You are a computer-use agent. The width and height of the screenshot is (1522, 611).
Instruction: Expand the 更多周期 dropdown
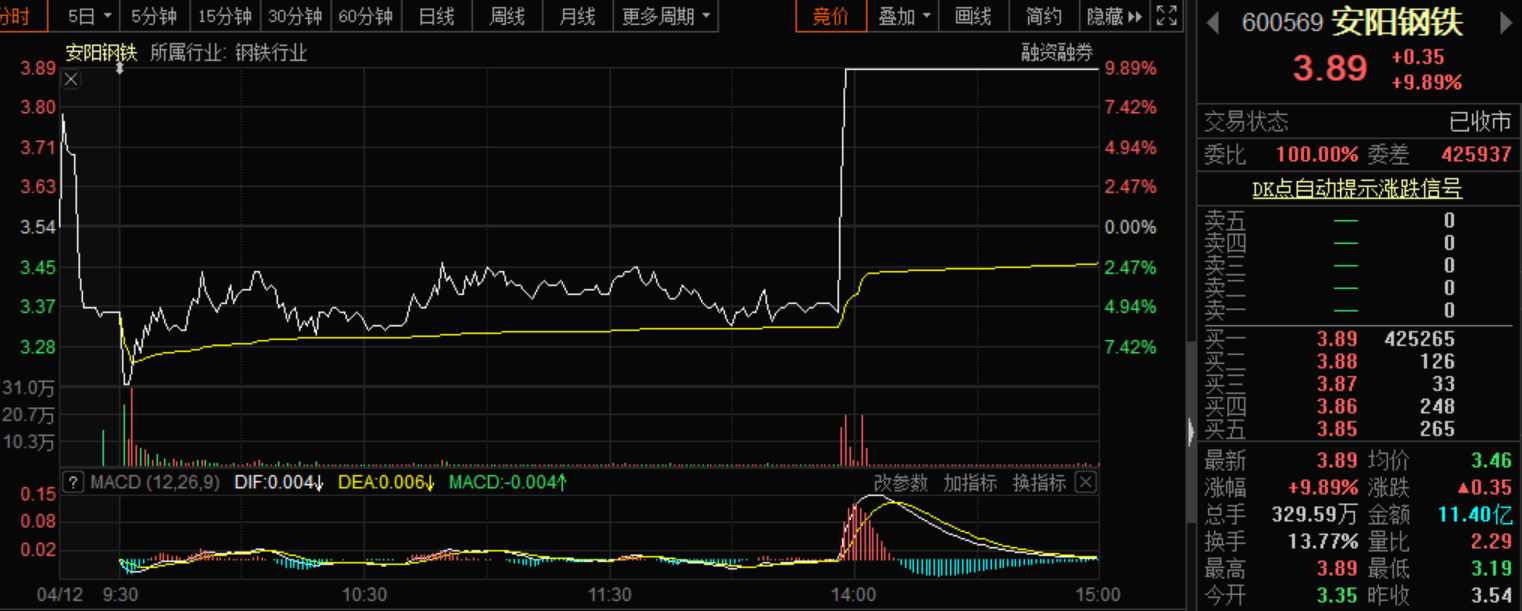[x=667, y=16]
